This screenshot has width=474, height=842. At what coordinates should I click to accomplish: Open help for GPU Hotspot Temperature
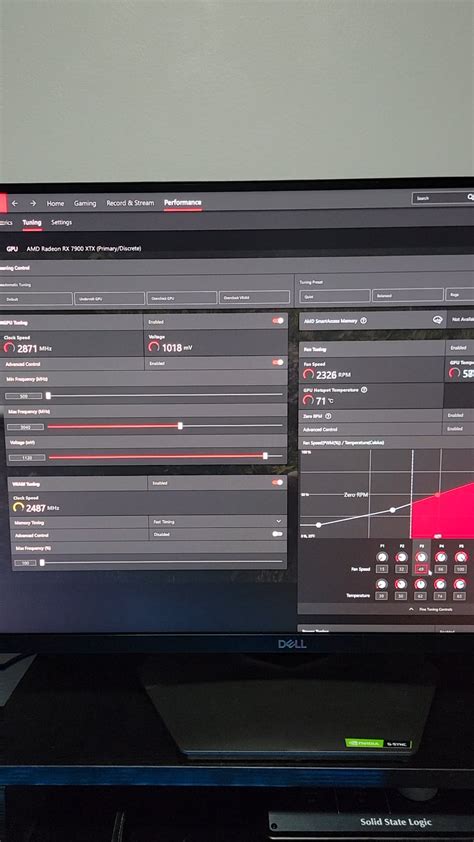pos(364,390)
